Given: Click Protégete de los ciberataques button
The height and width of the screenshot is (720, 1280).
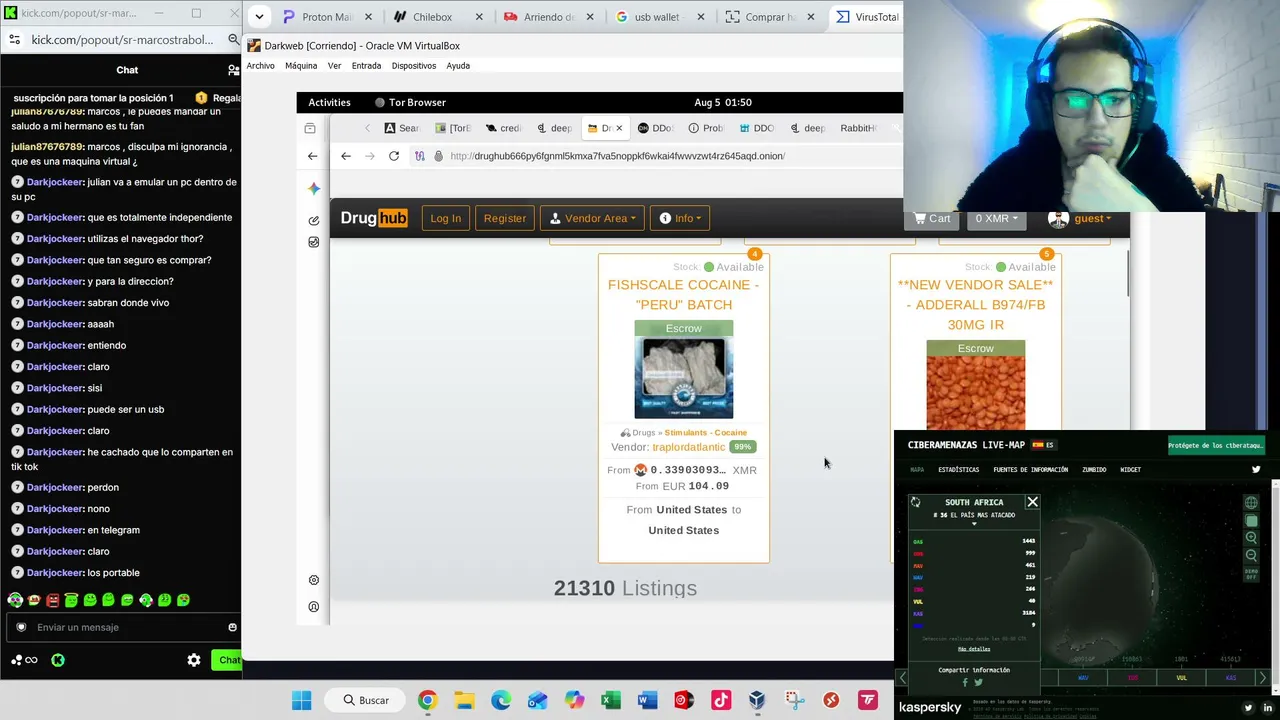Looking at the screenshot, I should coord(1217,445).
